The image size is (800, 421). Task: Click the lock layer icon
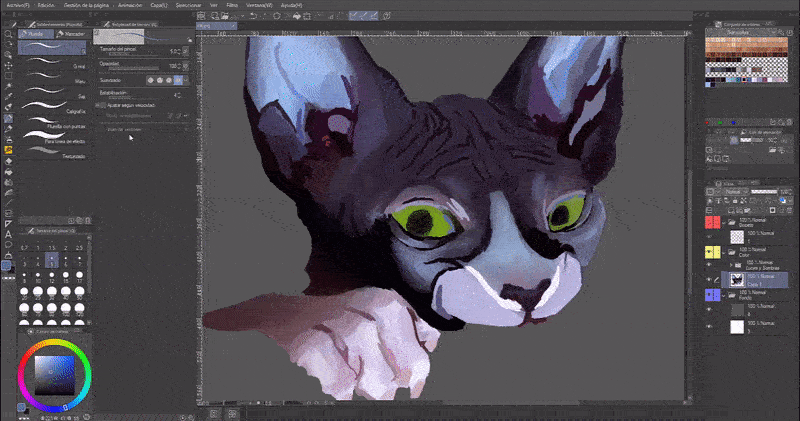click(x=735, y=201)
